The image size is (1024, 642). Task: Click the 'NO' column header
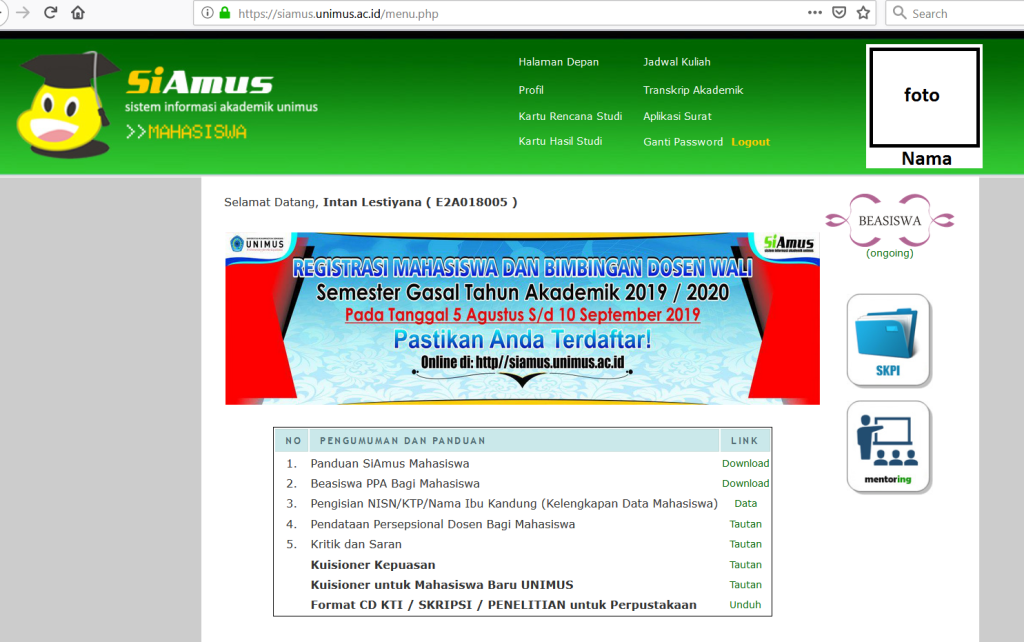tap(293, 441)
